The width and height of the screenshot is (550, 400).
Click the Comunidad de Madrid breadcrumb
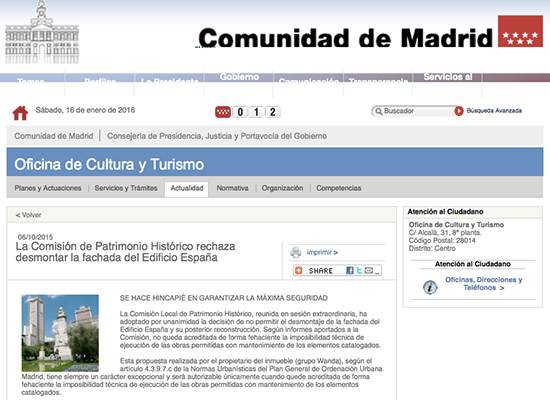[x=54, y=136]
